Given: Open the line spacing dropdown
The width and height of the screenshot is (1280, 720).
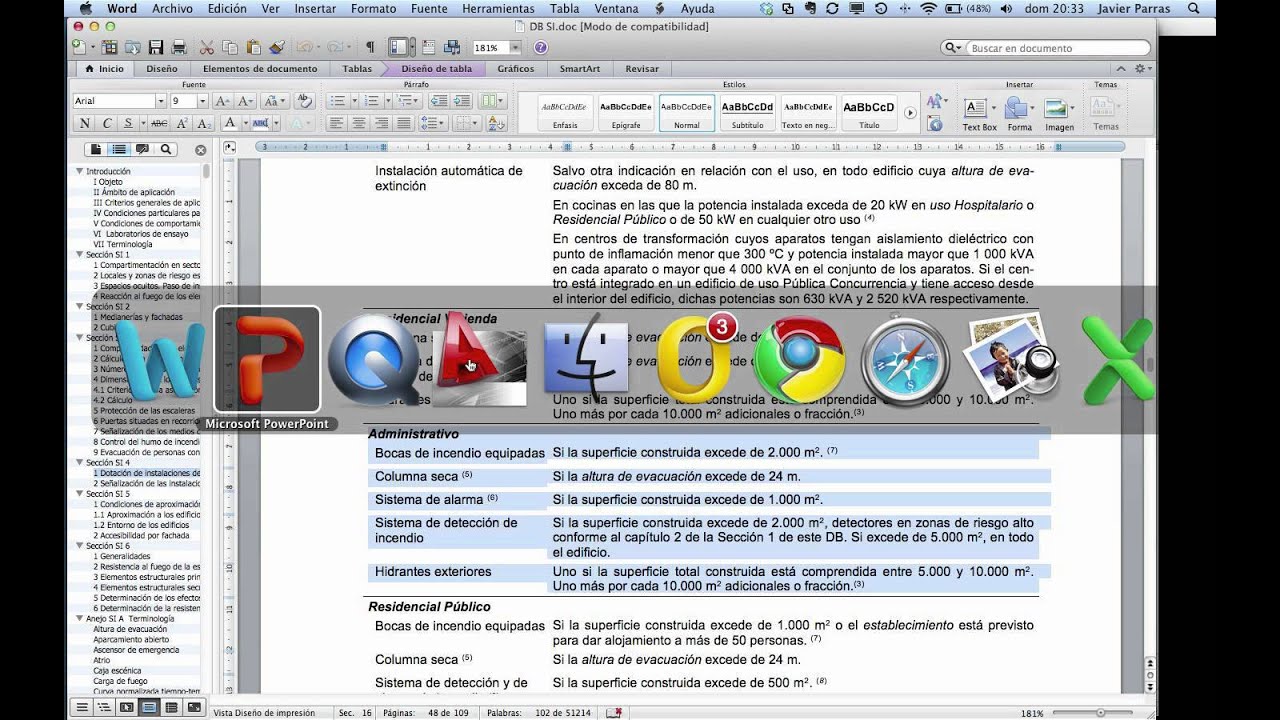Looking at the screenshot, I should (433, 123).
